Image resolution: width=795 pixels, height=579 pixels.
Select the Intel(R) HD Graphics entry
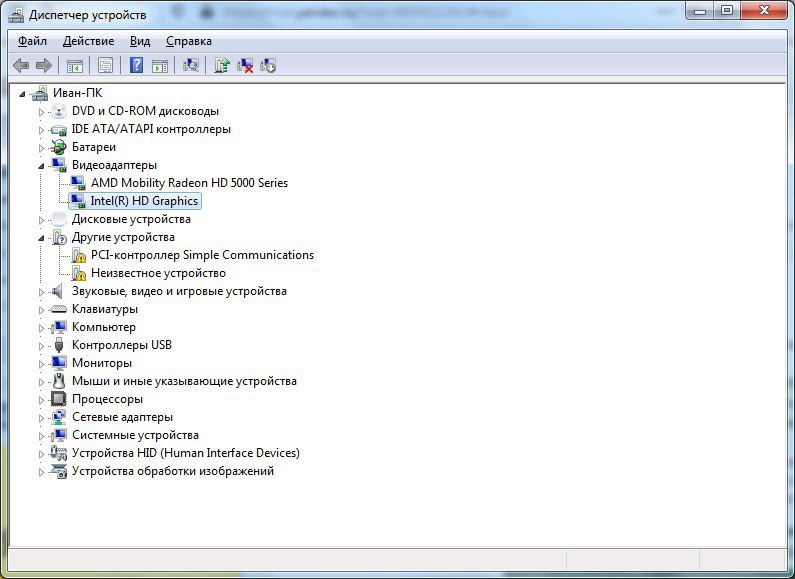click(144, 201)
